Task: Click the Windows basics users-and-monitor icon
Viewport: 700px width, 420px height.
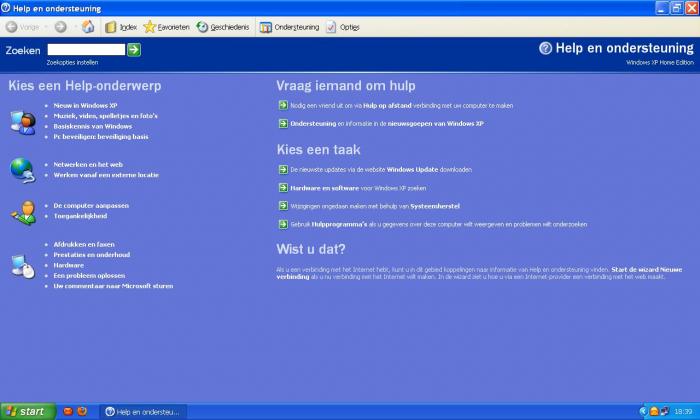Action: (x=23, y=122)
